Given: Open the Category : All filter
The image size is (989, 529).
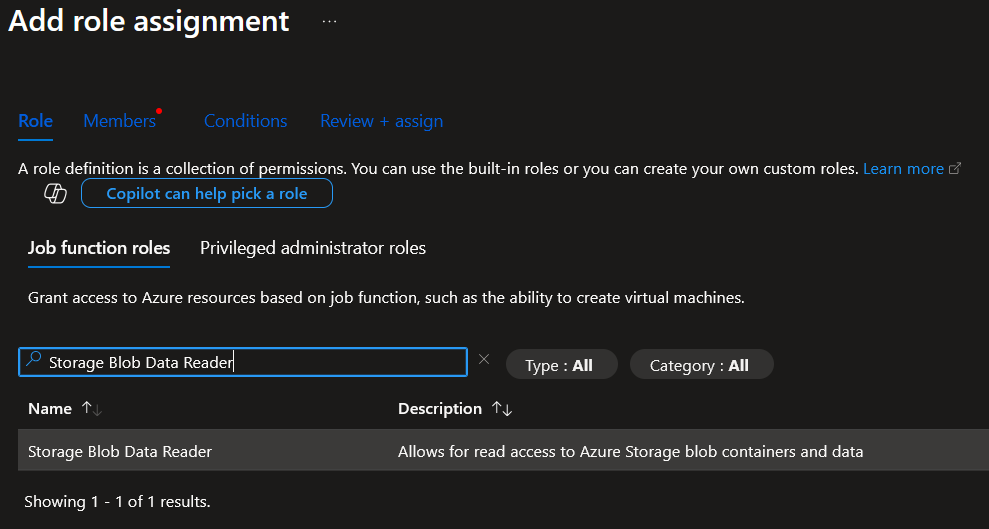Looking at the screenshot, I should [x=701, y=364].
